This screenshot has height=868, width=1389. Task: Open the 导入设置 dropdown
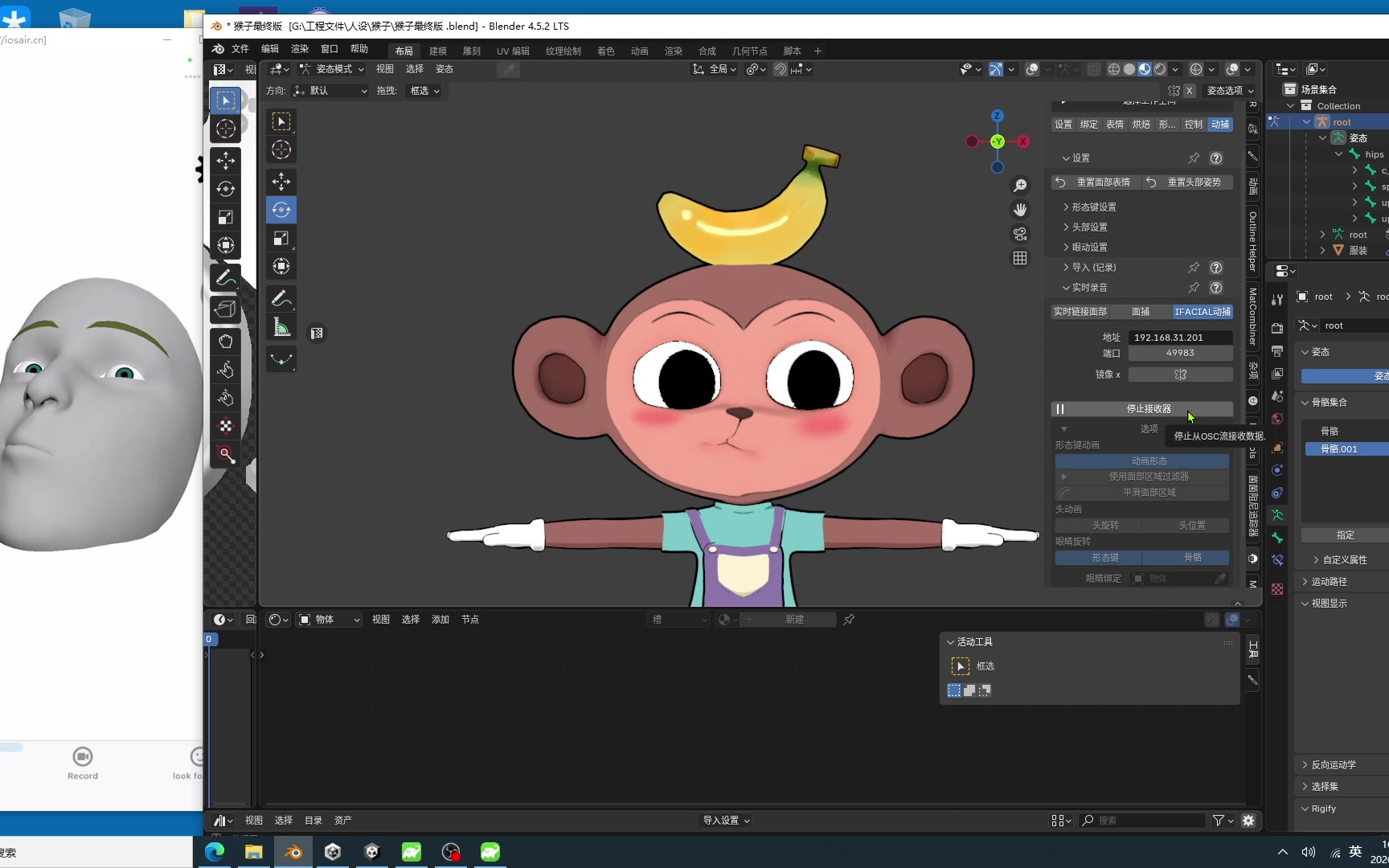pyautogui.click(x=726, y=821)
